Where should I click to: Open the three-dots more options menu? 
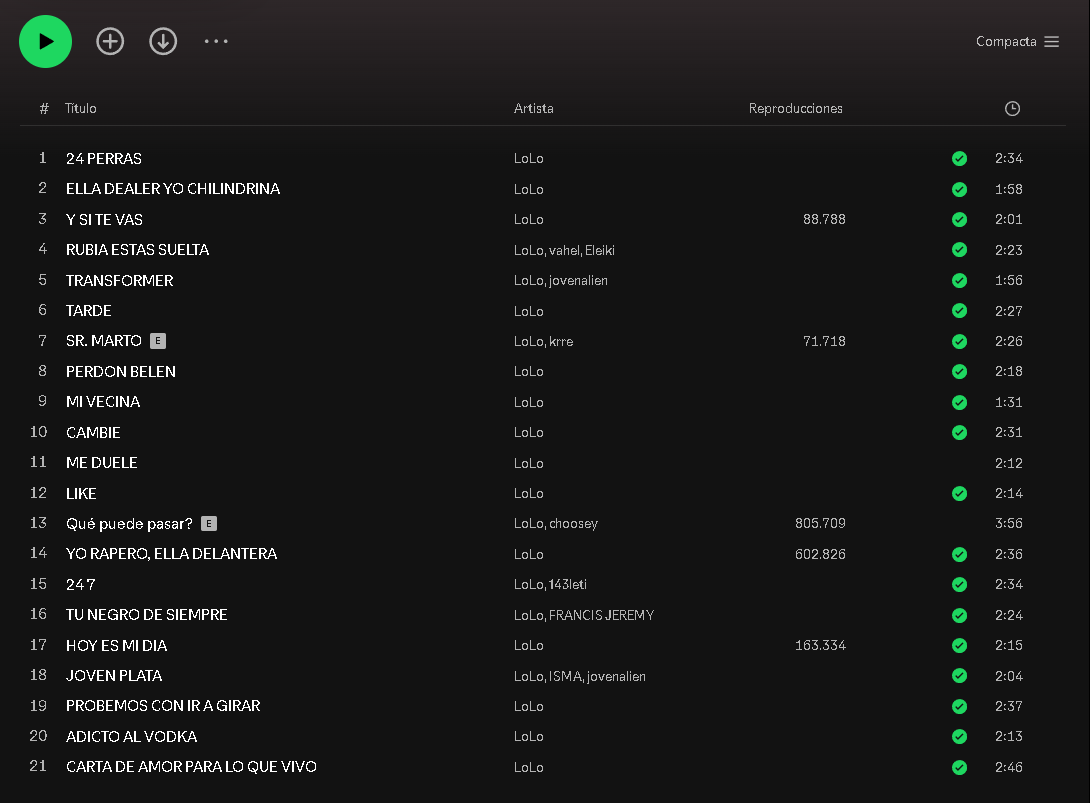click(x=216, y=42)
